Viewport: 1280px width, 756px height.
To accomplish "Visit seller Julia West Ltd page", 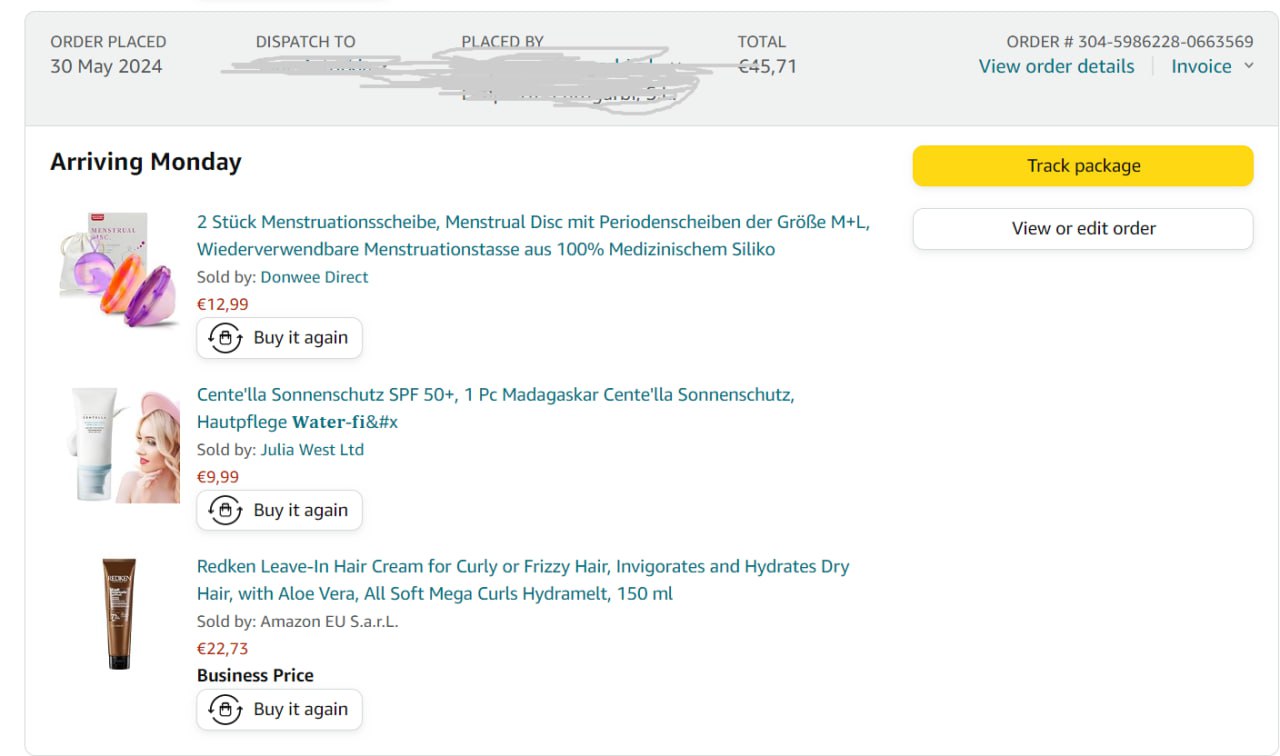I will point(312,450).
